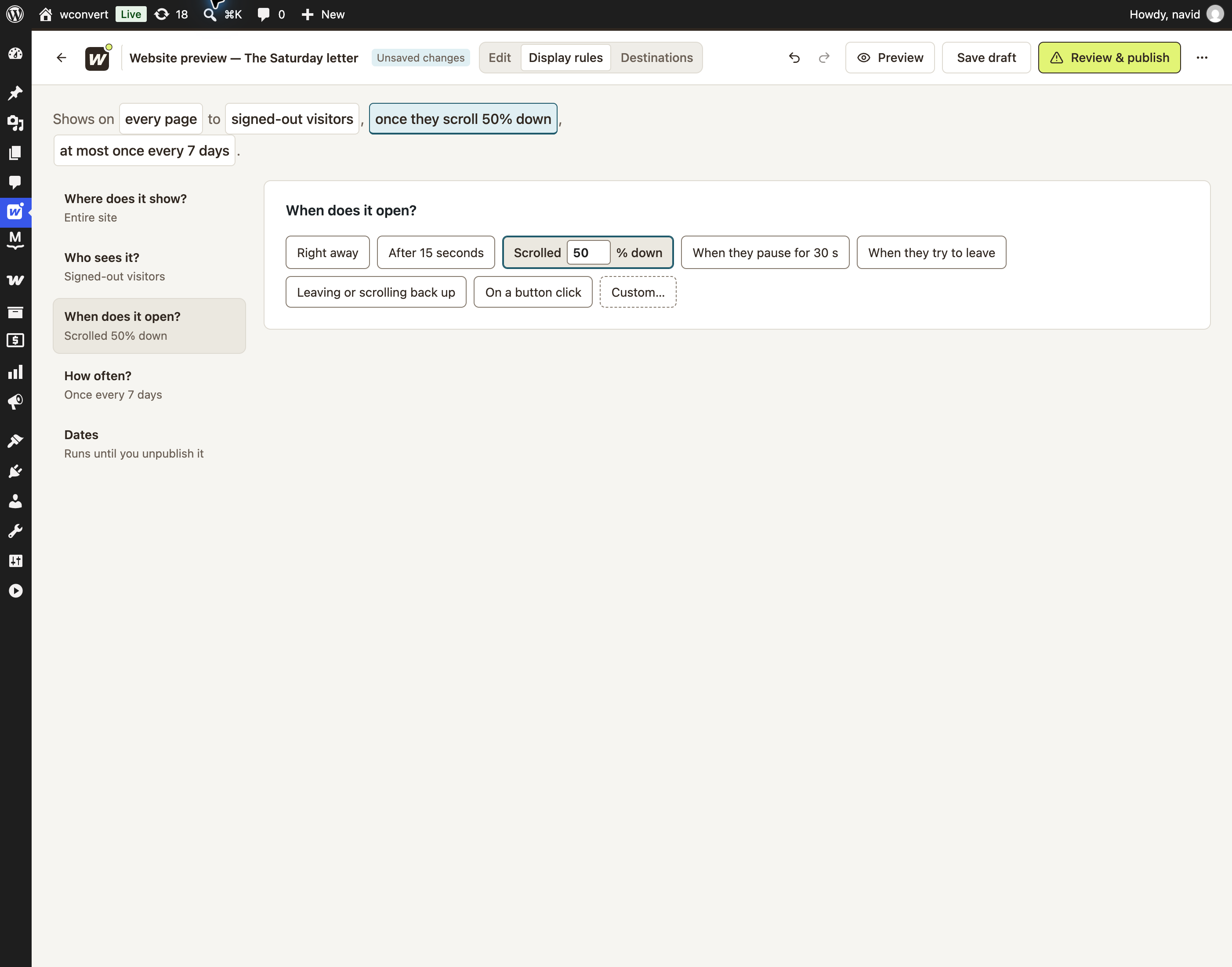Choose 'When they try to leave' trigger

[x=931, y=252]
